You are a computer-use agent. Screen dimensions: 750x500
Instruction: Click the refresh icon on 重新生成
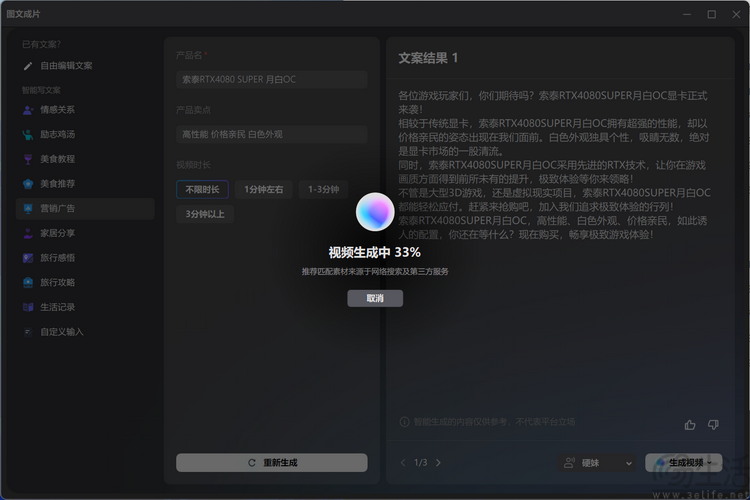pyautogui.click(x=252, y=463)
